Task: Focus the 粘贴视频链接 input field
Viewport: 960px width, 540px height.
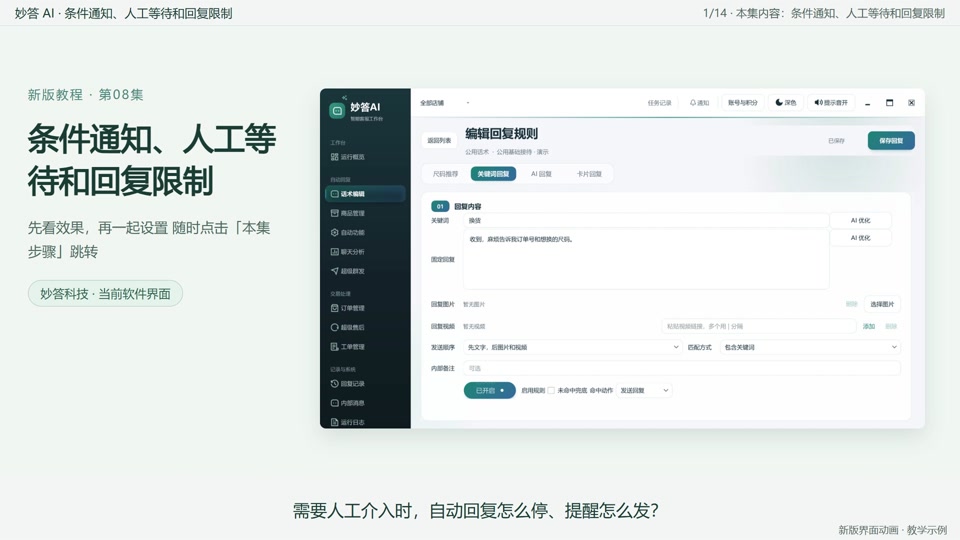Action: (x=759, y=326)
